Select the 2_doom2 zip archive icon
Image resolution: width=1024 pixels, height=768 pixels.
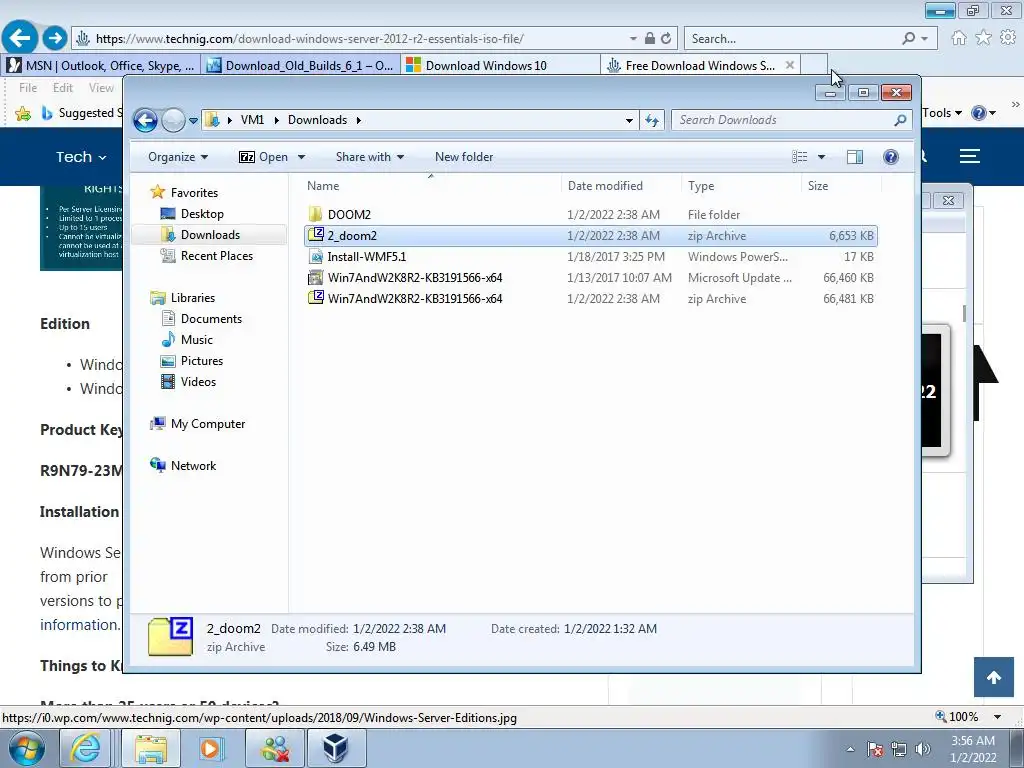(x=315, y=235)
